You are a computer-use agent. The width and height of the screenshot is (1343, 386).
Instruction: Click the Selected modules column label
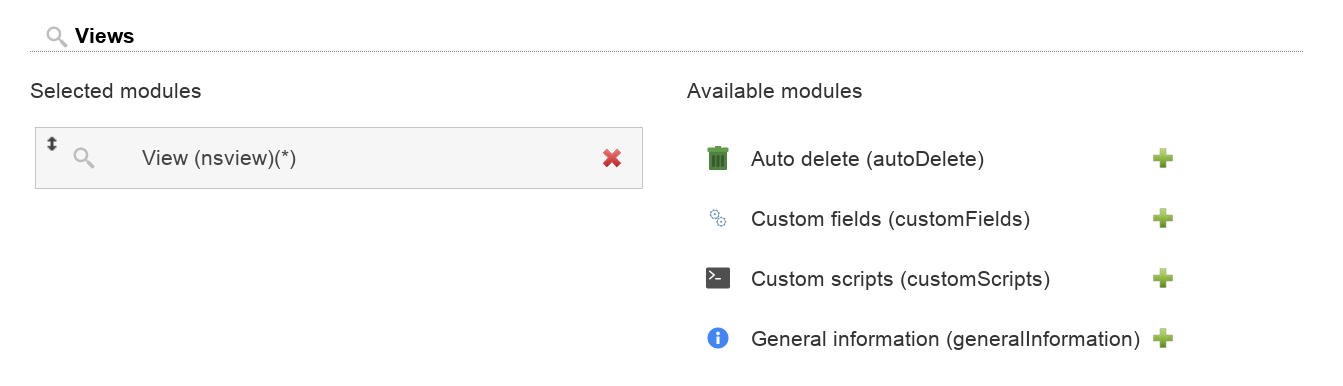pyautogui.click(x=115, y=91)
